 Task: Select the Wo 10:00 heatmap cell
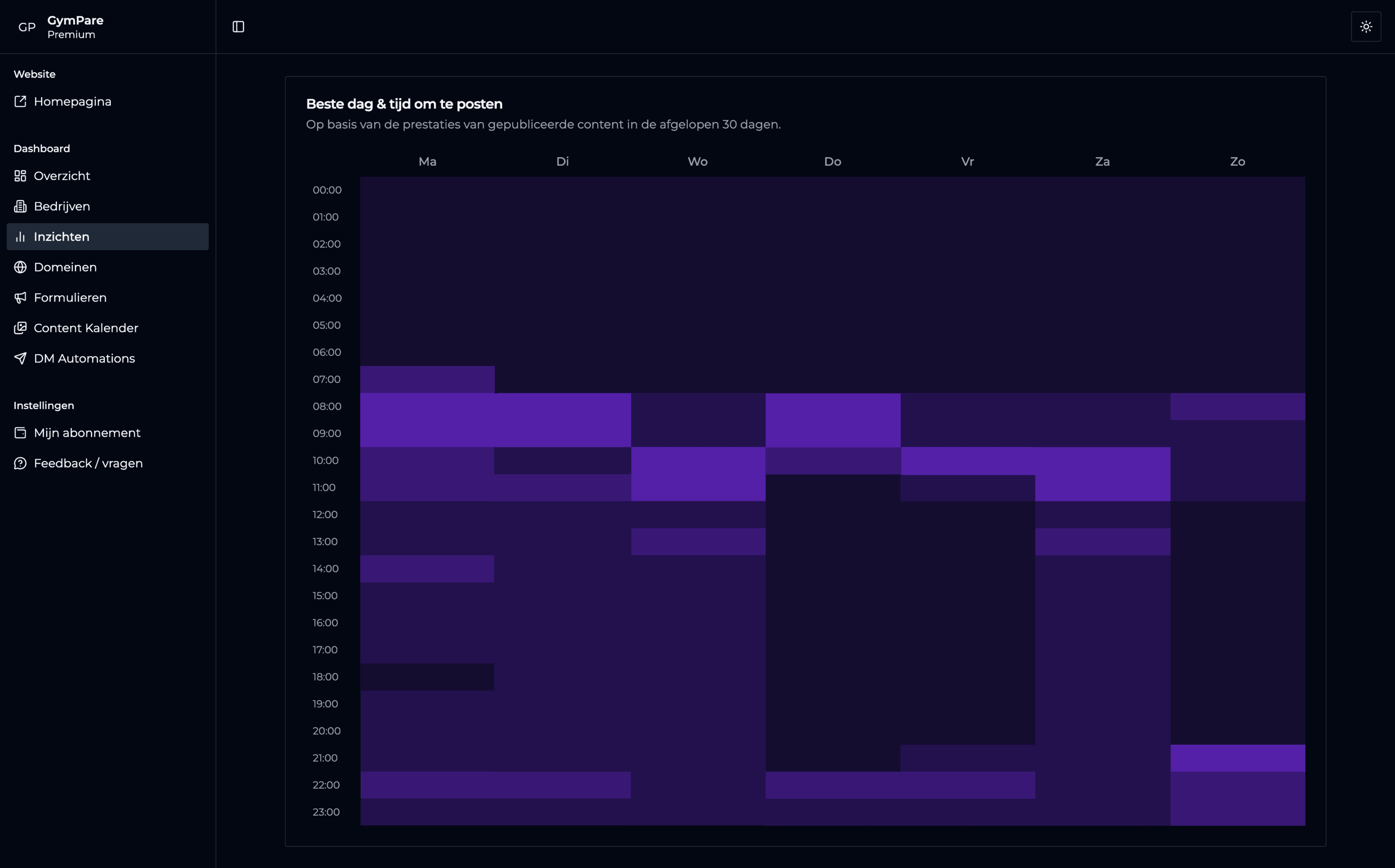click(x=697, y=460)
